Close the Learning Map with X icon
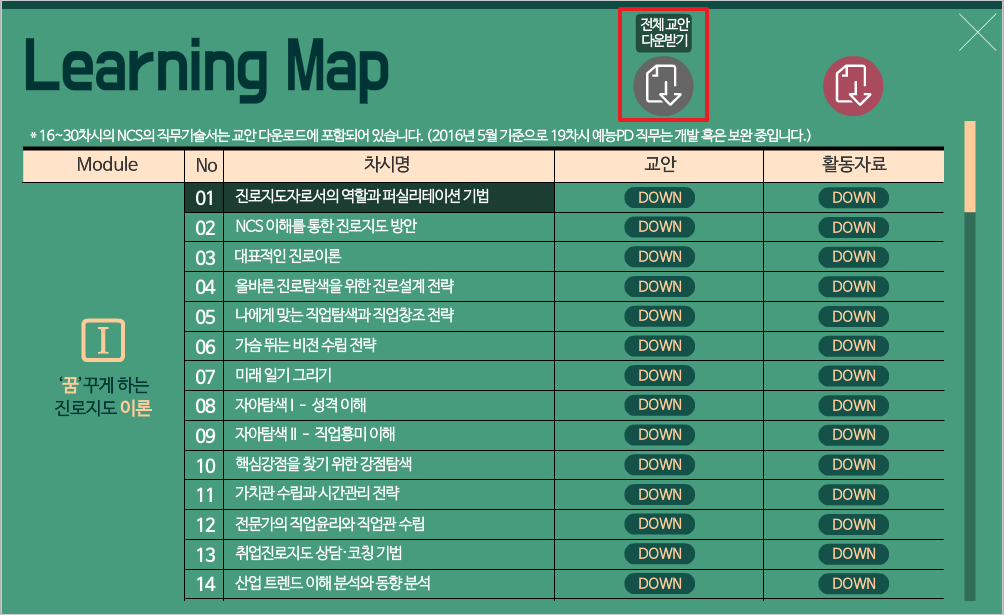Screen dimensions: 1004x615 pyautogui.click(x=977, y=32)
